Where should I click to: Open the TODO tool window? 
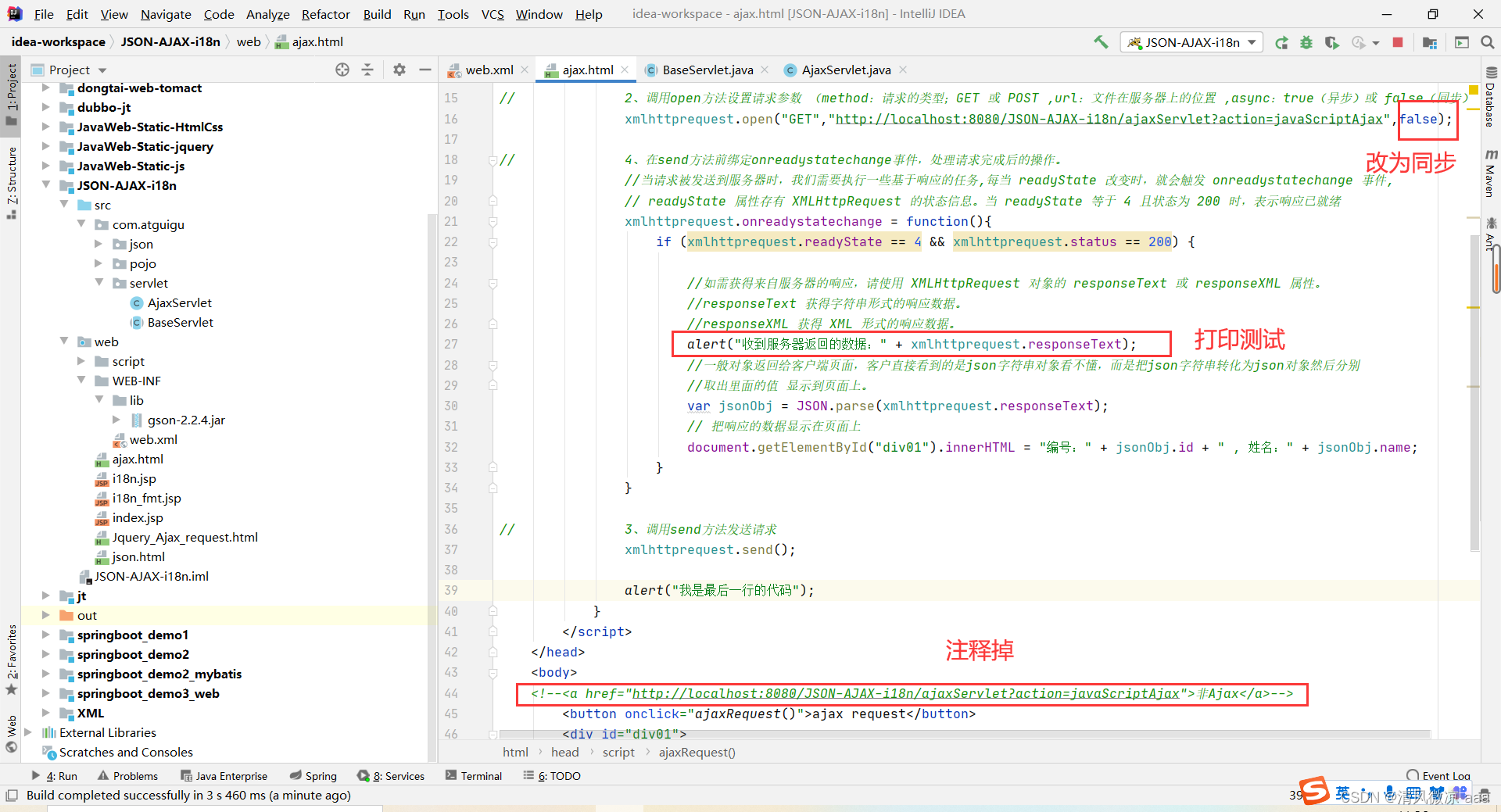click(x=552, y=776)
